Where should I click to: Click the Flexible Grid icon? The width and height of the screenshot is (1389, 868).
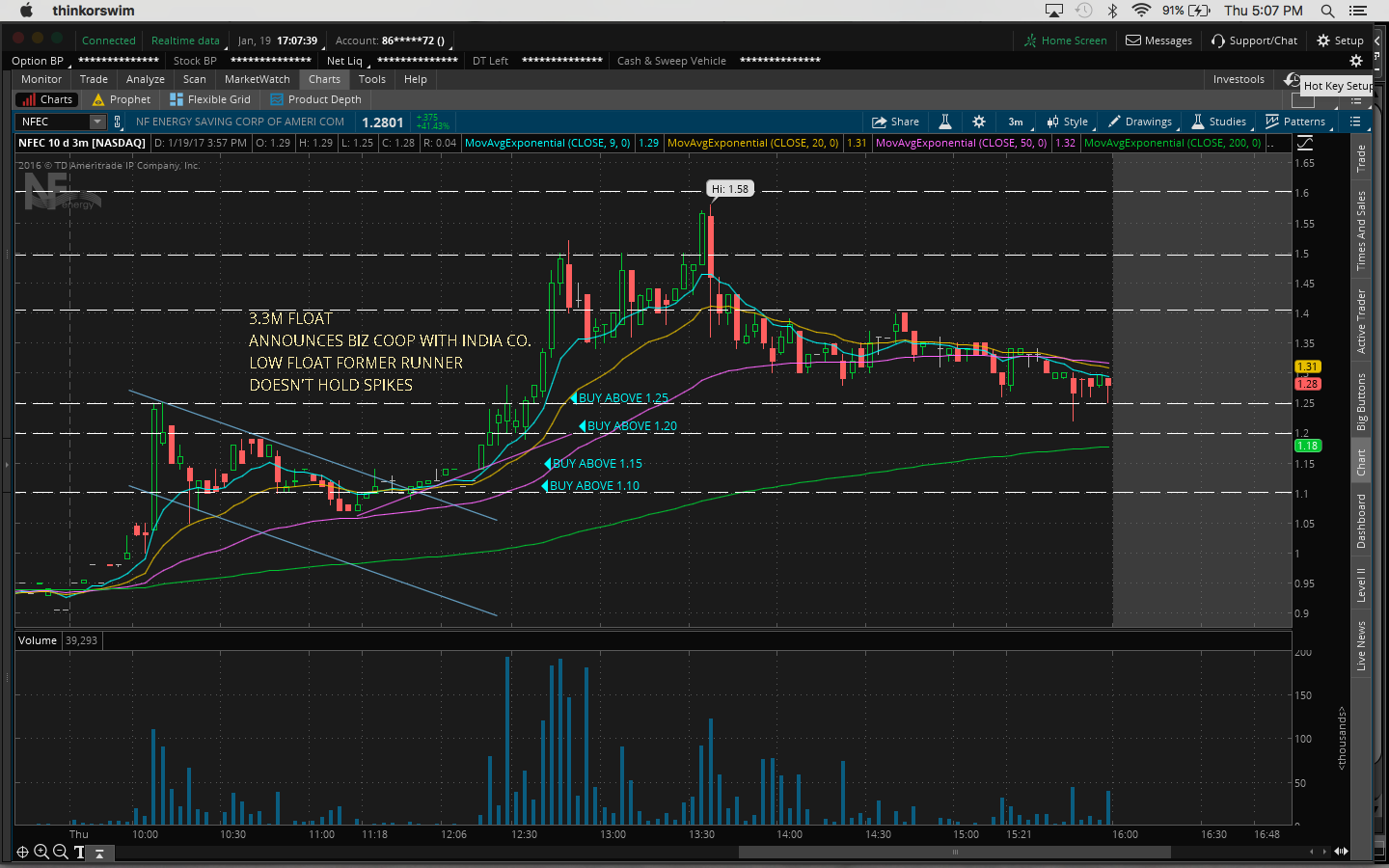click(x=177, y=99)
